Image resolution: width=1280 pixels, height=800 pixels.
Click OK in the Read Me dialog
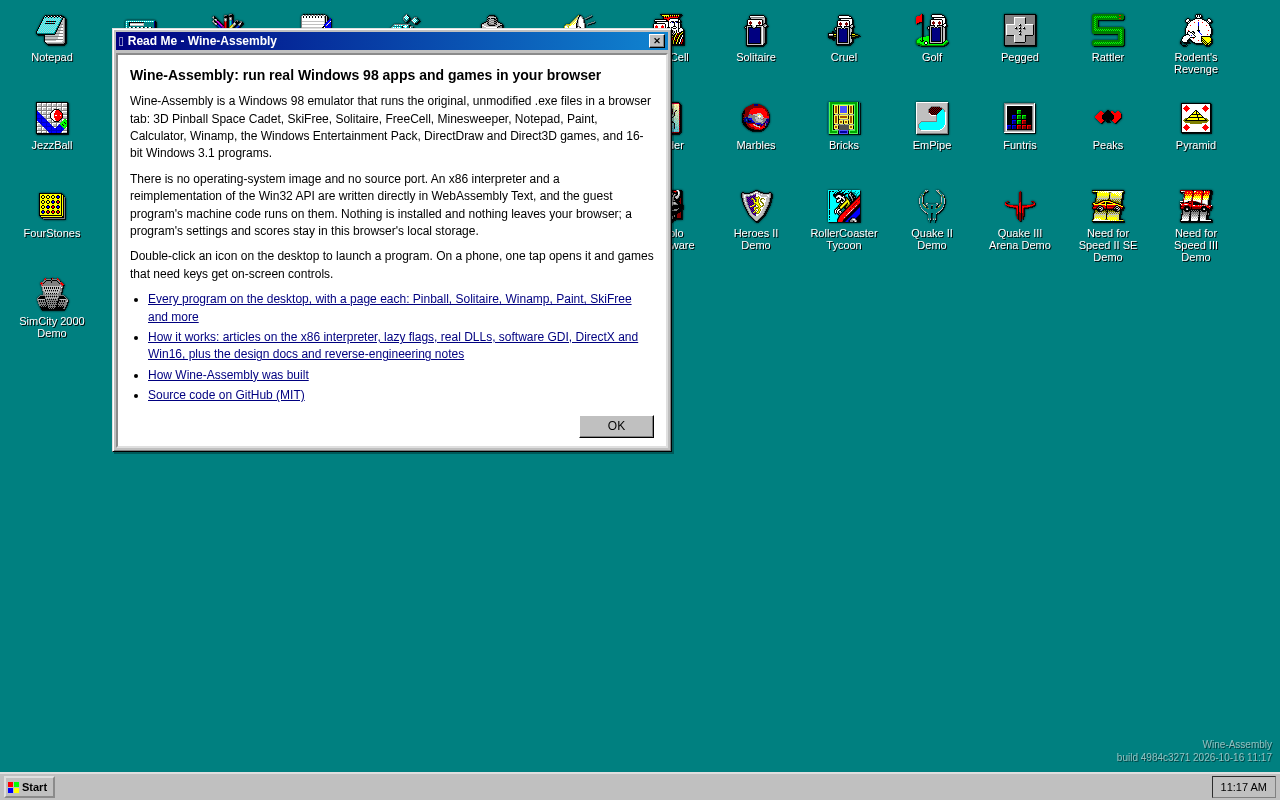(x=616, y=426)
